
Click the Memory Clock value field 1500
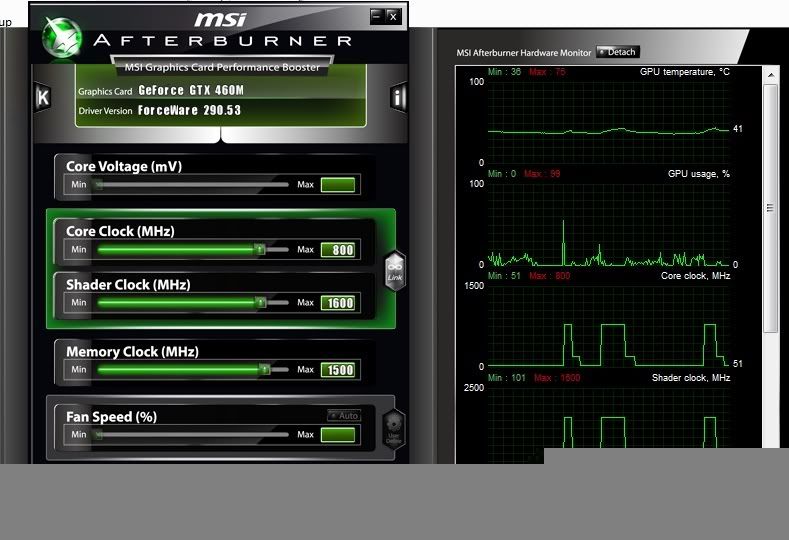click(x=338, y=370)
